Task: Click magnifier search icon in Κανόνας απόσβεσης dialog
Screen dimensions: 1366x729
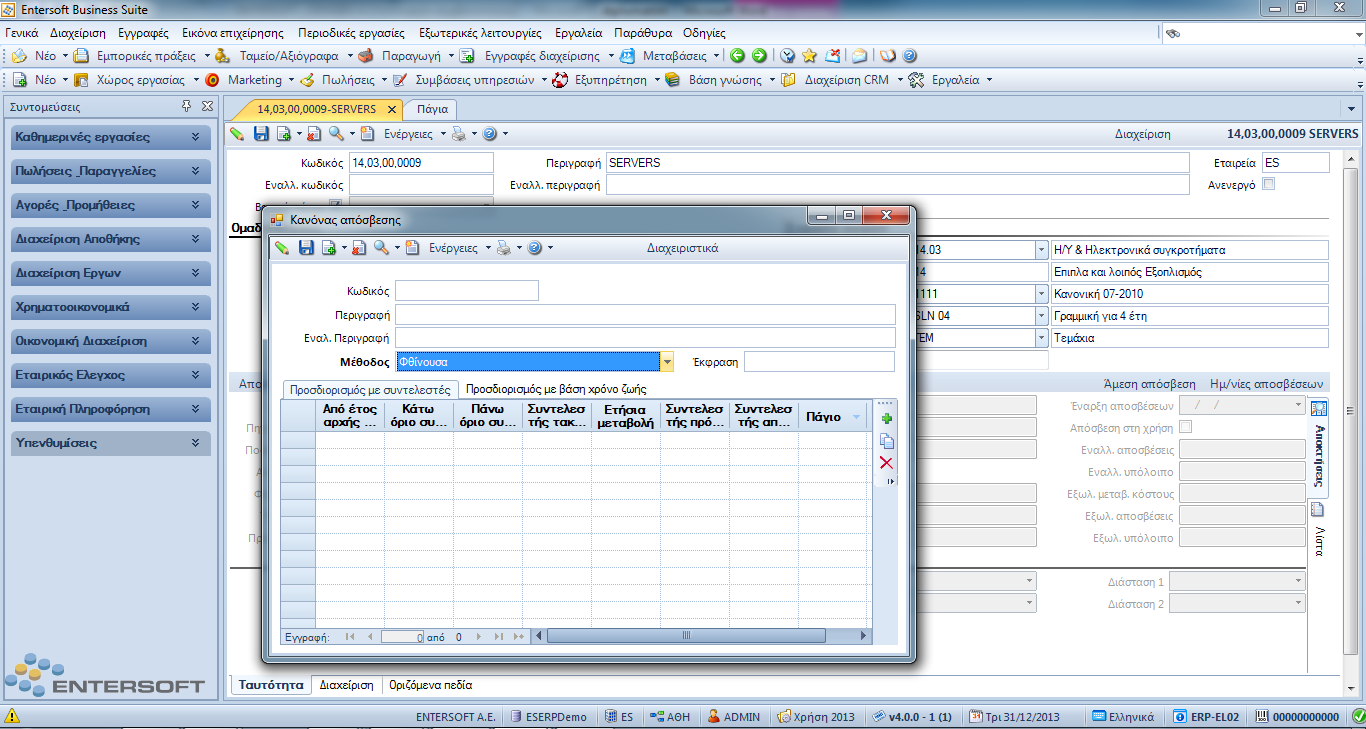Action: pyautogui.click(x=382, y=248)
